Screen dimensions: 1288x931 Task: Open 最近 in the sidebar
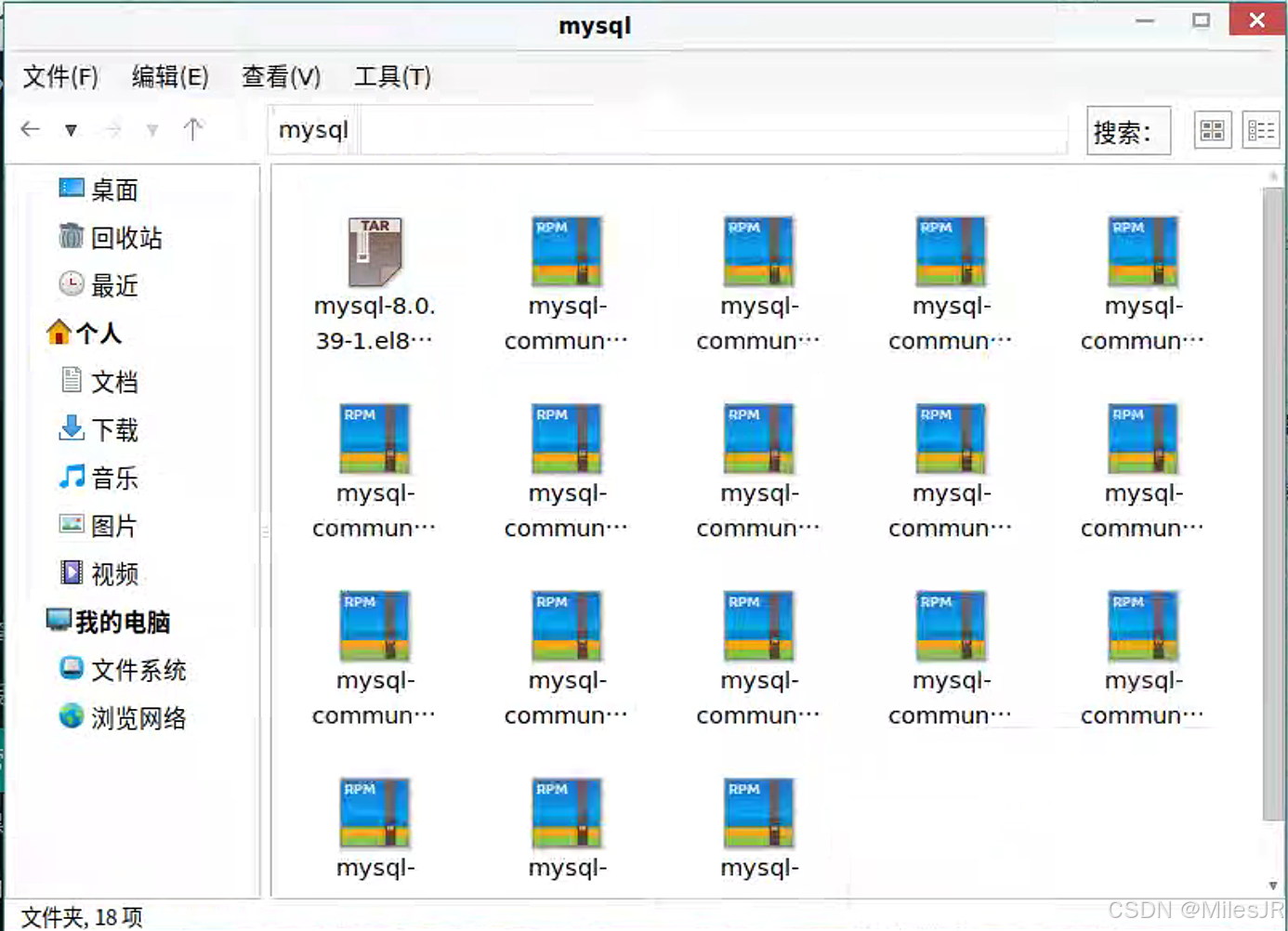(99, 285)
